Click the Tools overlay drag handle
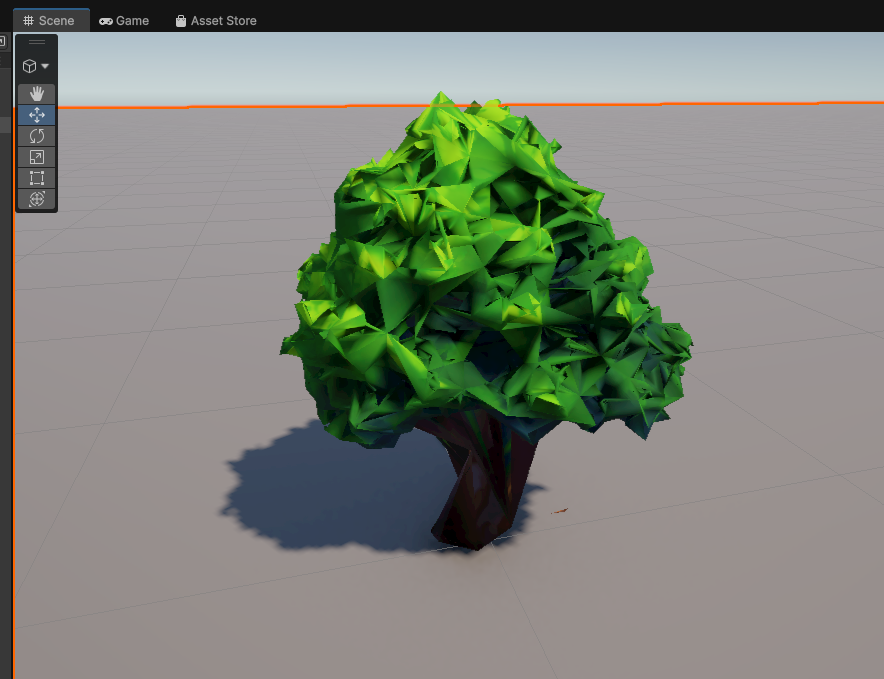 point(36,42)
